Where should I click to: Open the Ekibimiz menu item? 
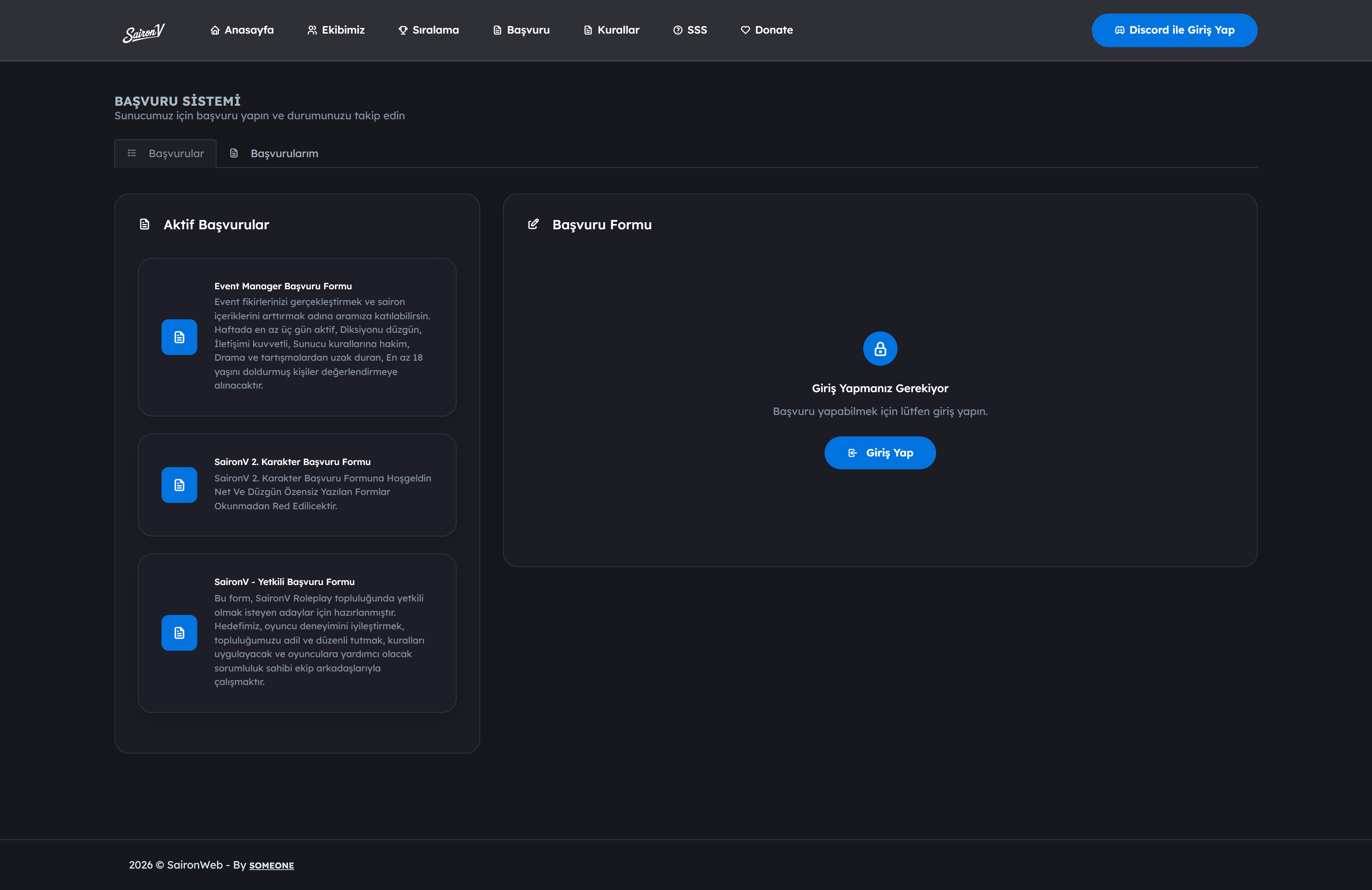point(336,30)
